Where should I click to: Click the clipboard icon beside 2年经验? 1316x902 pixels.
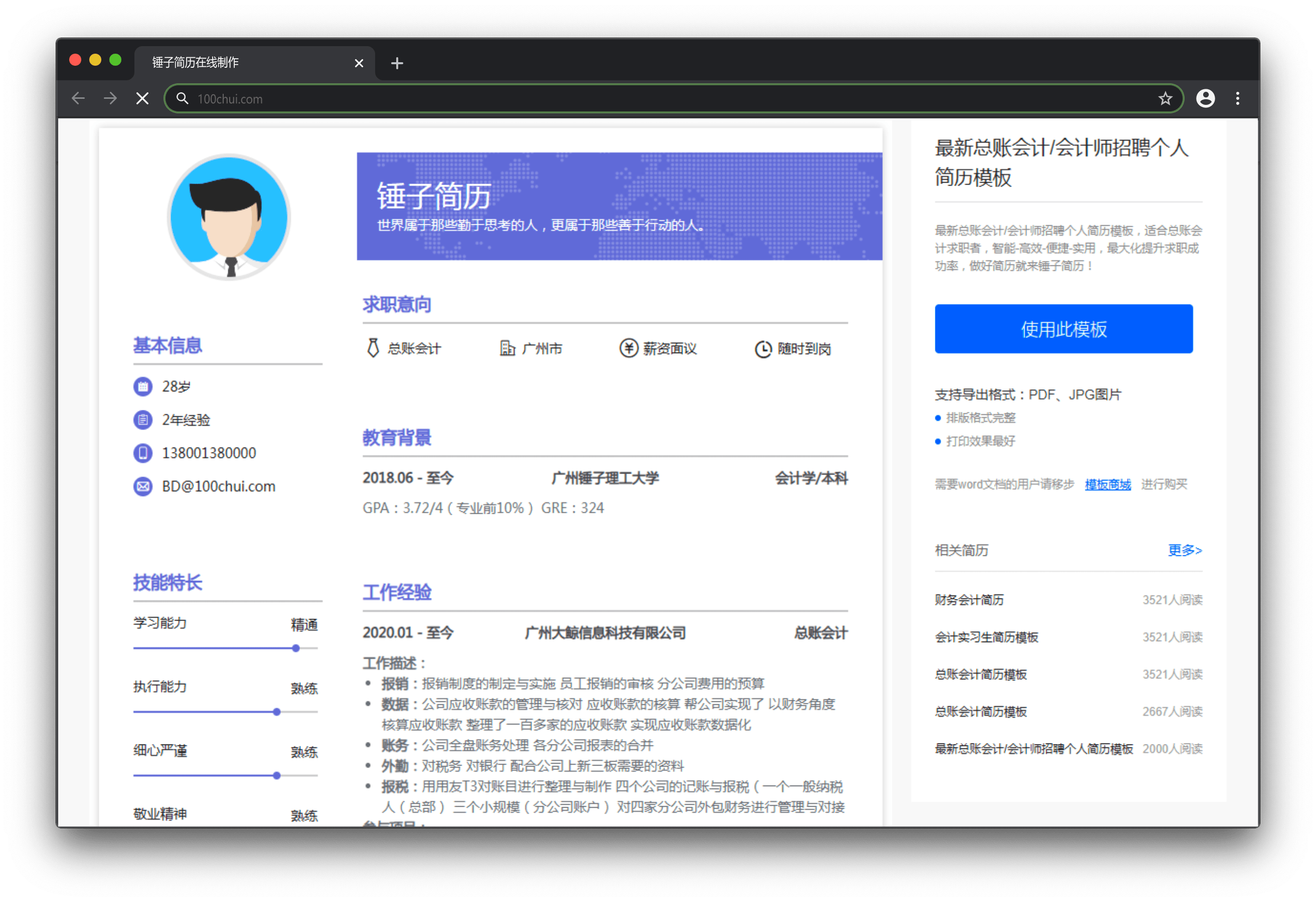[143, 420]
